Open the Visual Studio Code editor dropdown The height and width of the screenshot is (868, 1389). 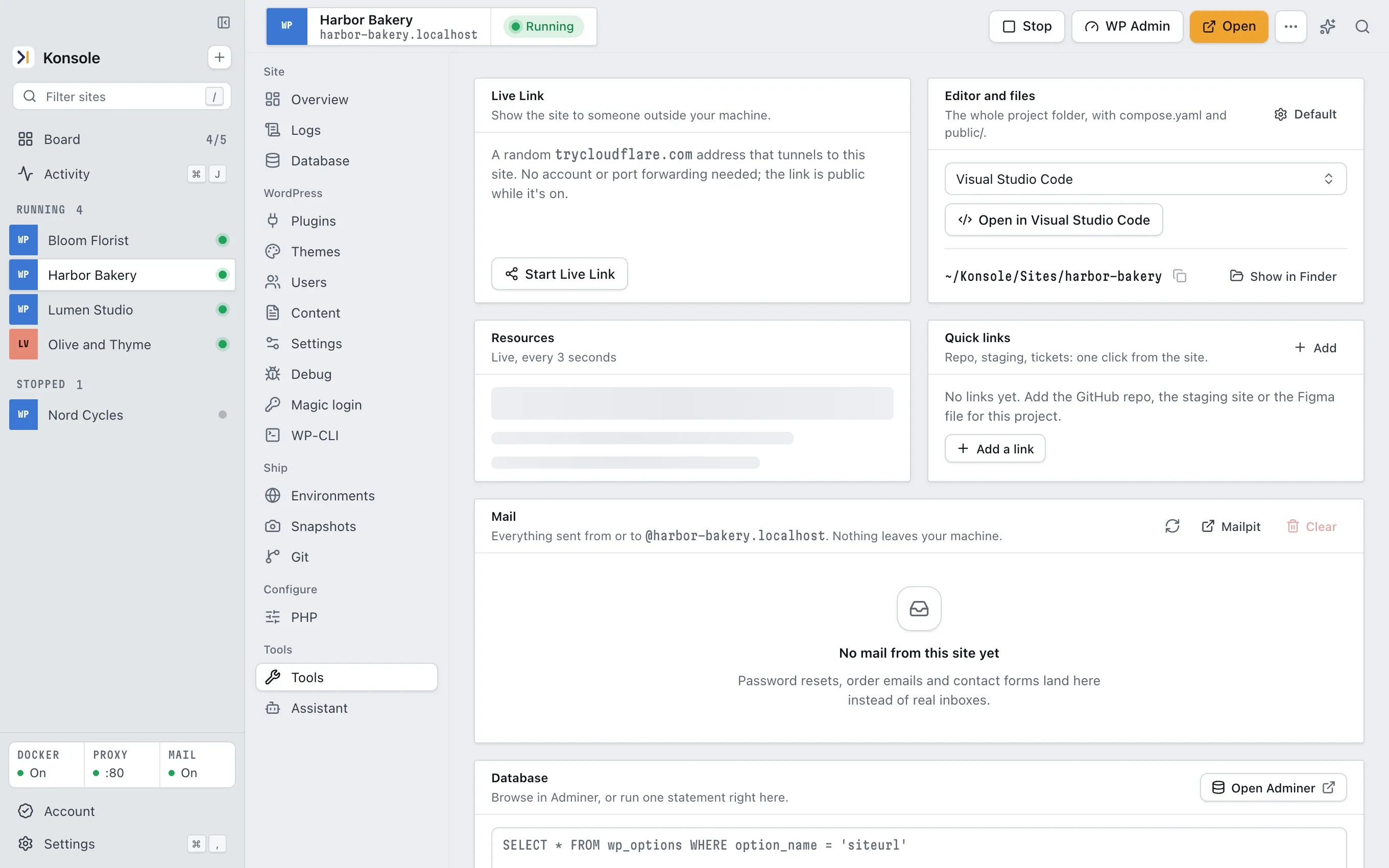click(1145, 179)
